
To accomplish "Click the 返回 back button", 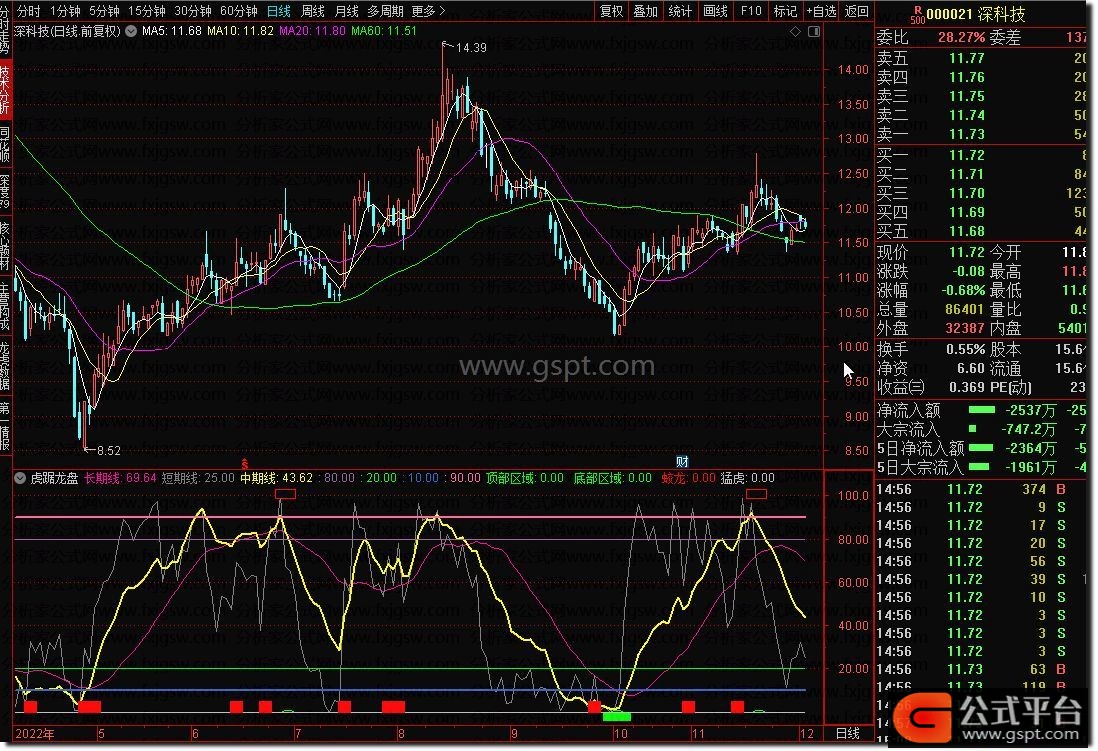I will [x=856, y=11].
